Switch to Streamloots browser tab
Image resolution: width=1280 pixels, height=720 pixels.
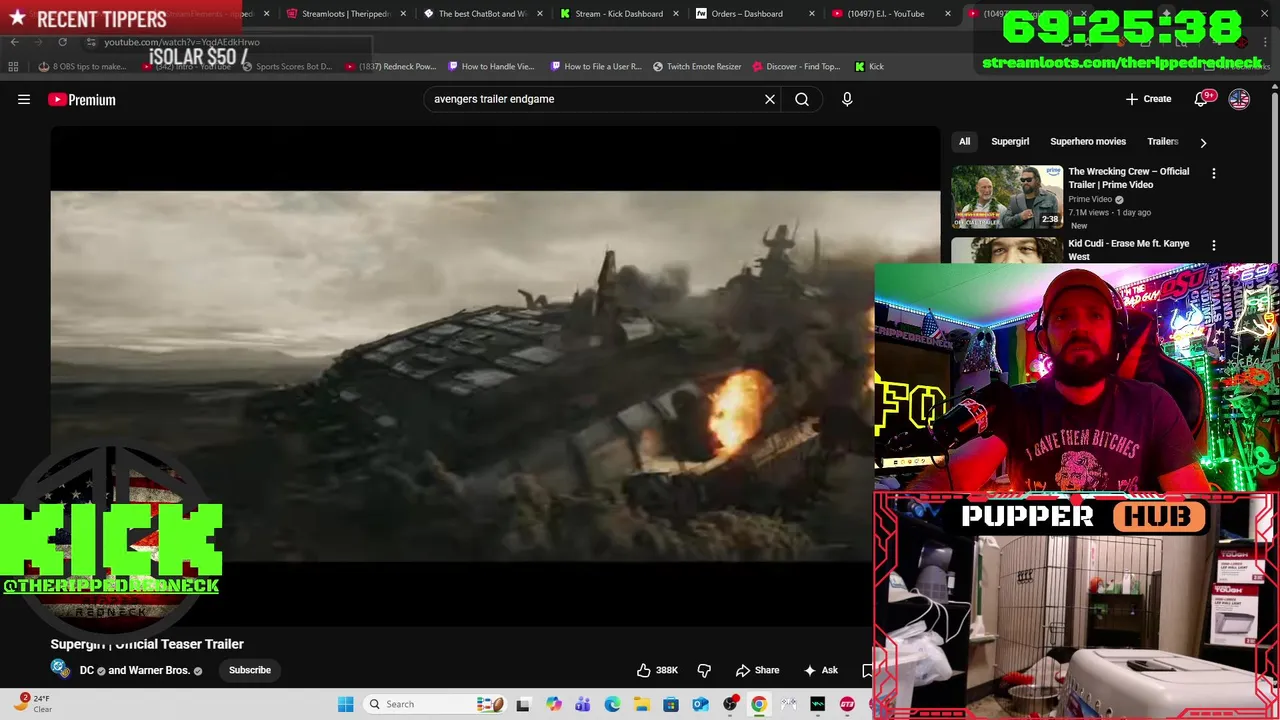click(x=345, y=14)
